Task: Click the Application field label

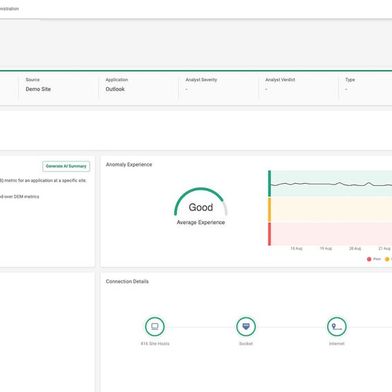Action: [117, 80]
